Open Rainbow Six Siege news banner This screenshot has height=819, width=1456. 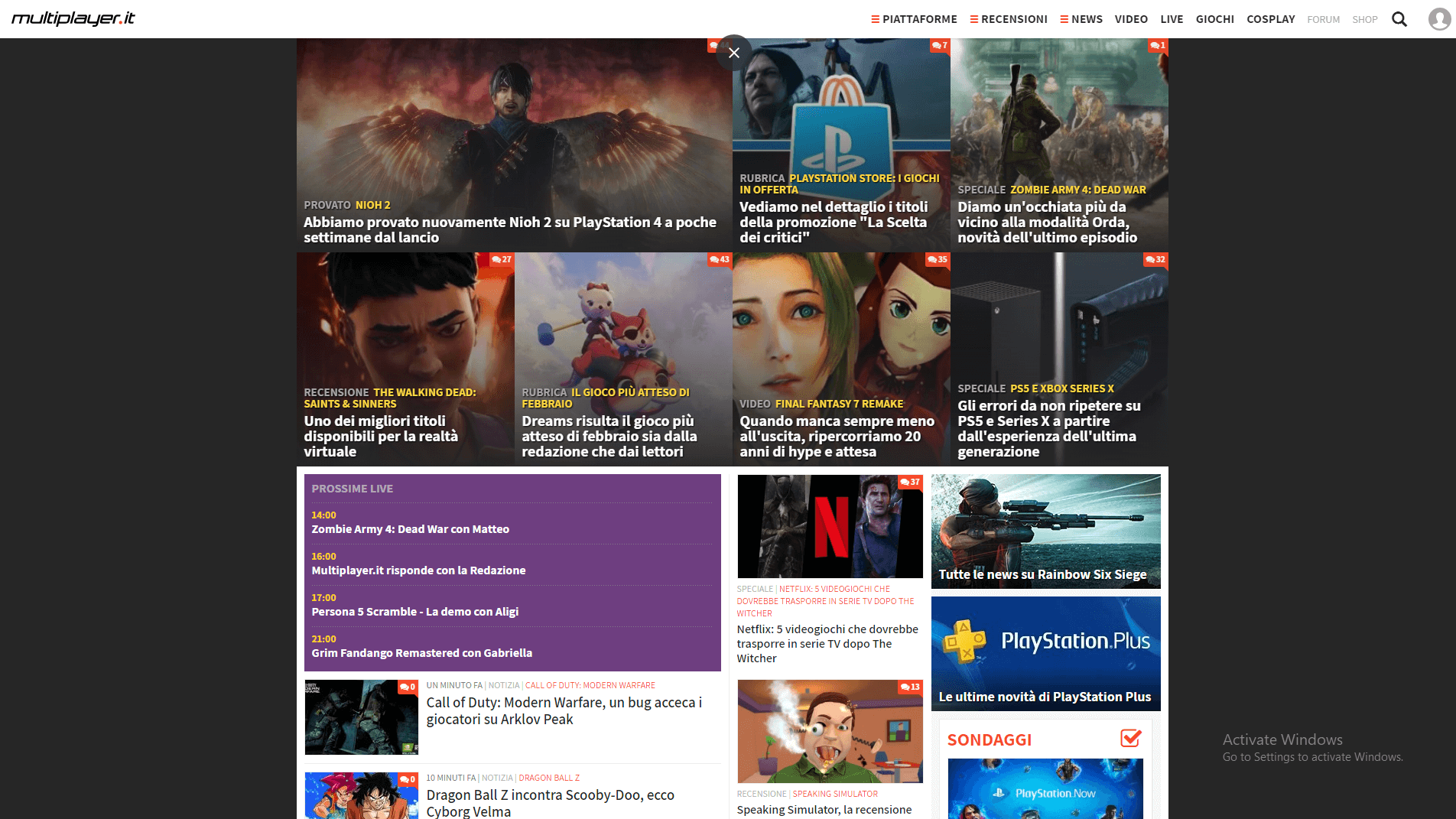[x=1045, y=531]
